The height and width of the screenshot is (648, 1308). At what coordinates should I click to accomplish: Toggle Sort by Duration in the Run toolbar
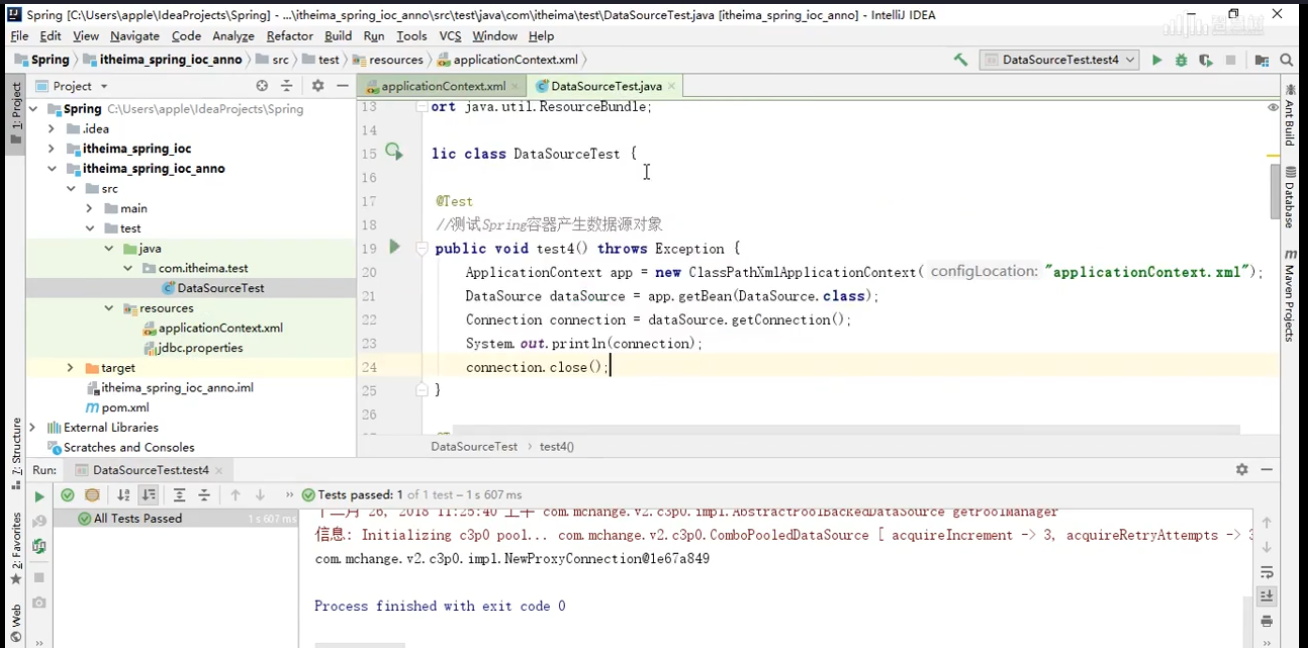pos(148,495)
